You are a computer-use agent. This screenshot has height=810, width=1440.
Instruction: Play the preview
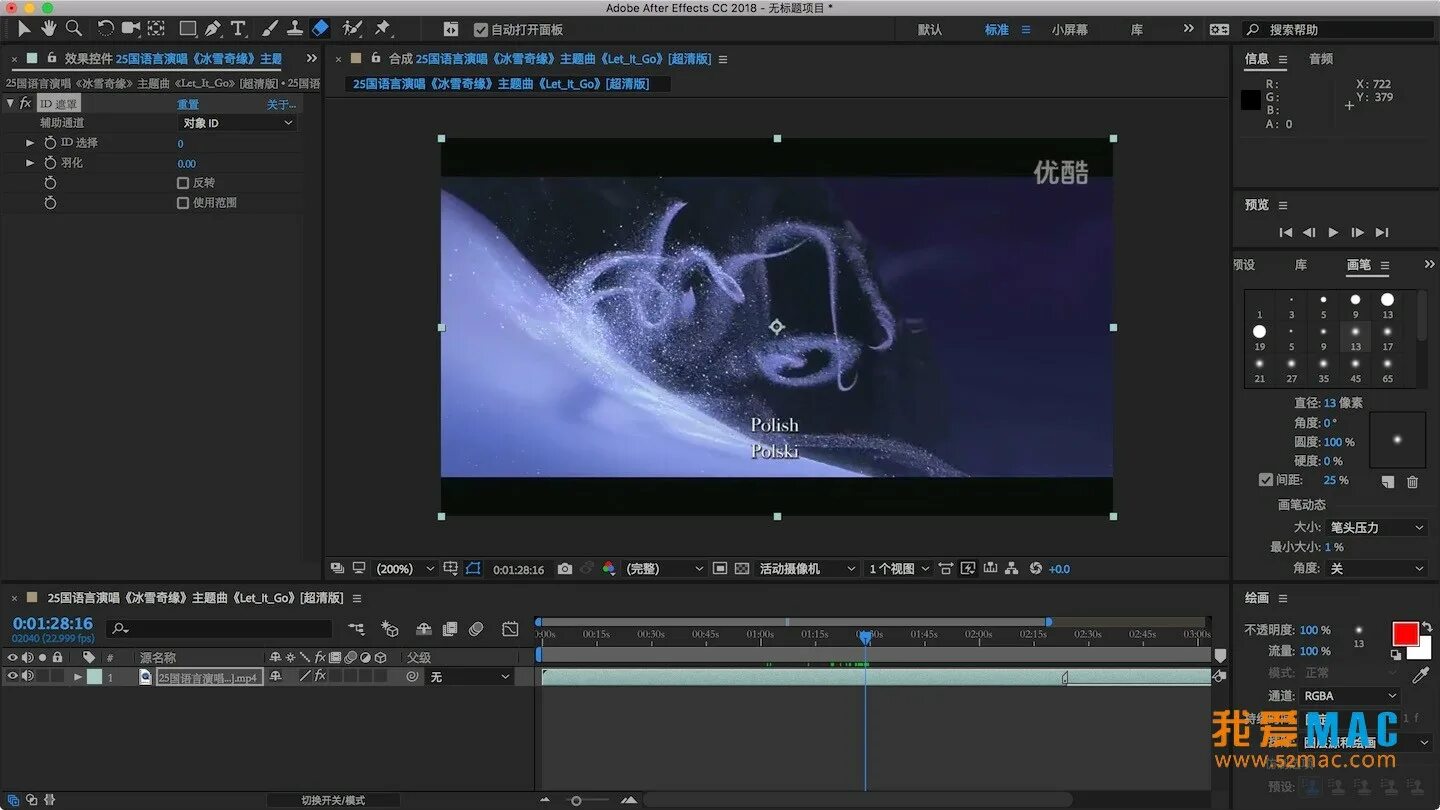tap(1333, 232)
